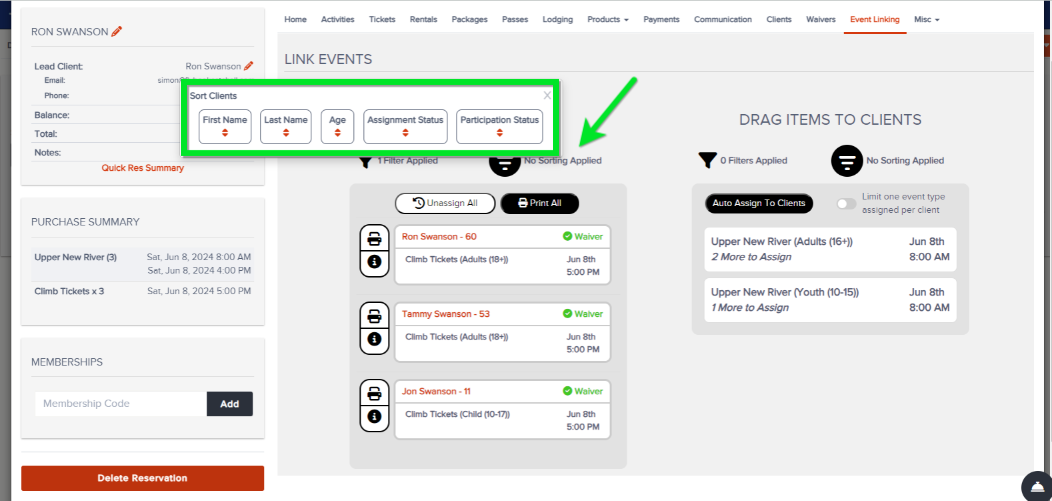
Task: Click the Unassign All button
Action: pyautogui.click(x=445, y=203)
